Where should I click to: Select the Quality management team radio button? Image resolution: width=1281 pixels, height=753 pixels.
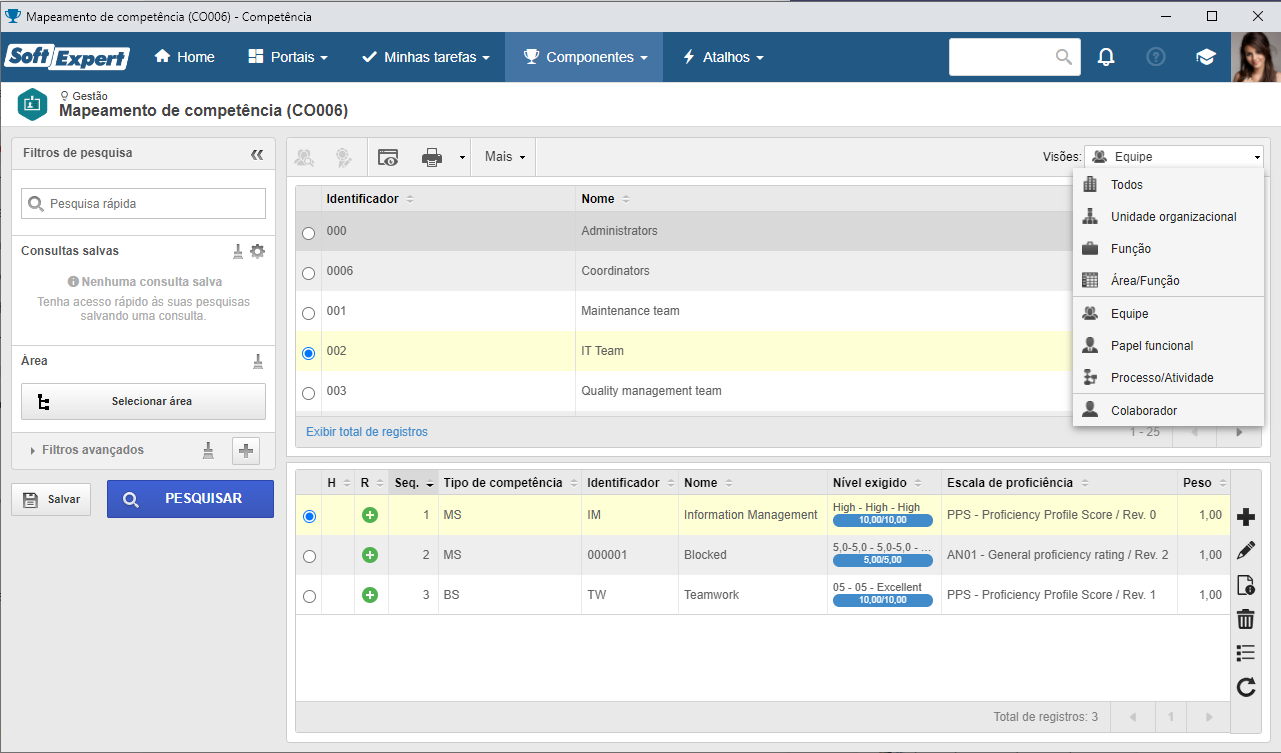[x=308, y=393]
